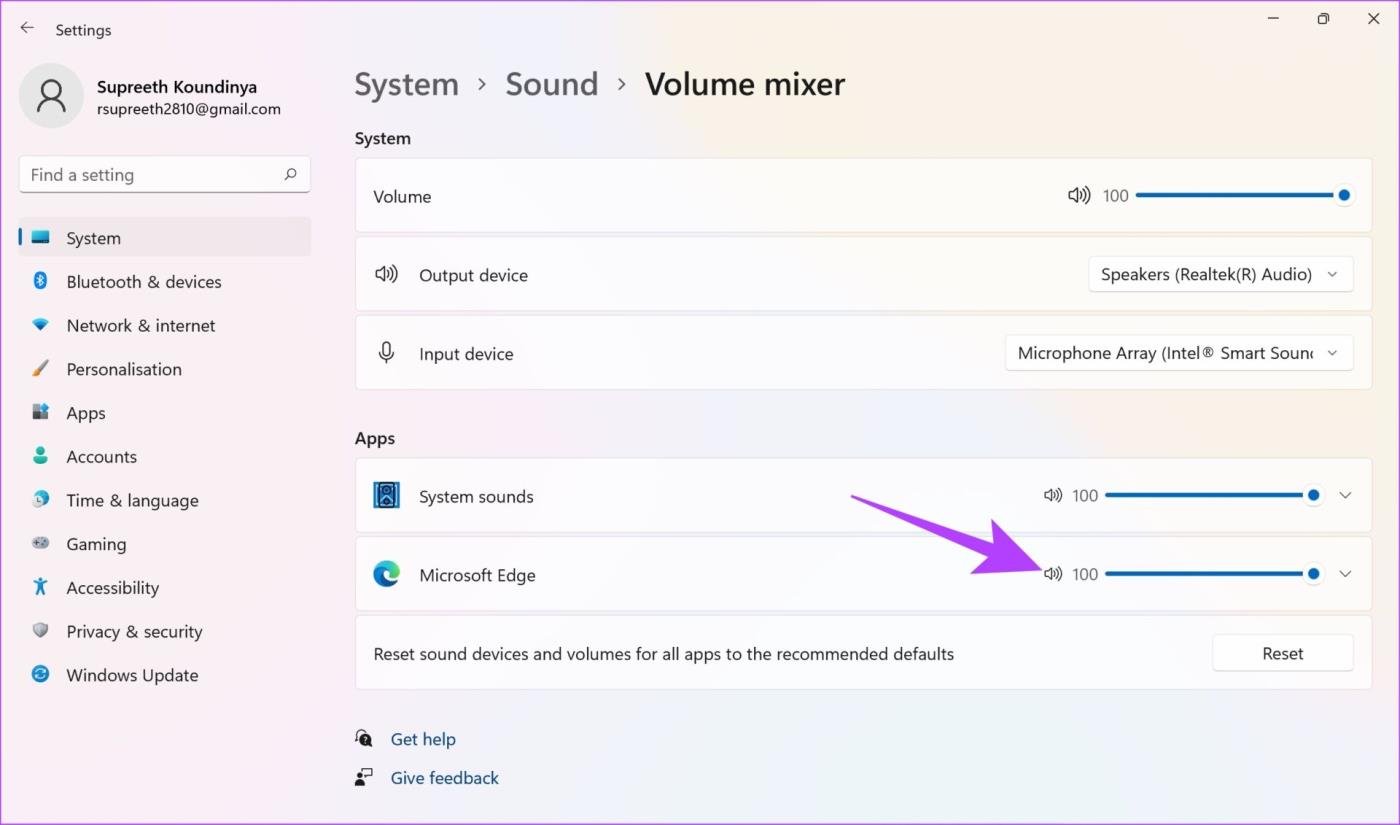This screenshot has width=1400, height=825.
Task: Click the Microsoft Edge volume slider
Action: click(1213, 574)
